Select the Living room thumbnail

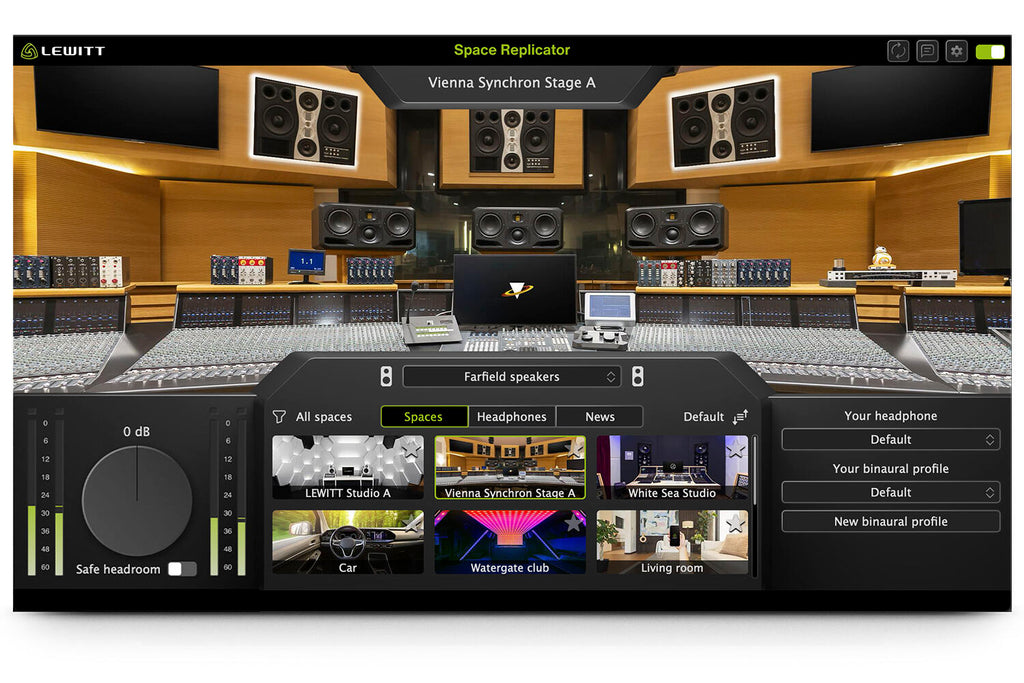672,542
